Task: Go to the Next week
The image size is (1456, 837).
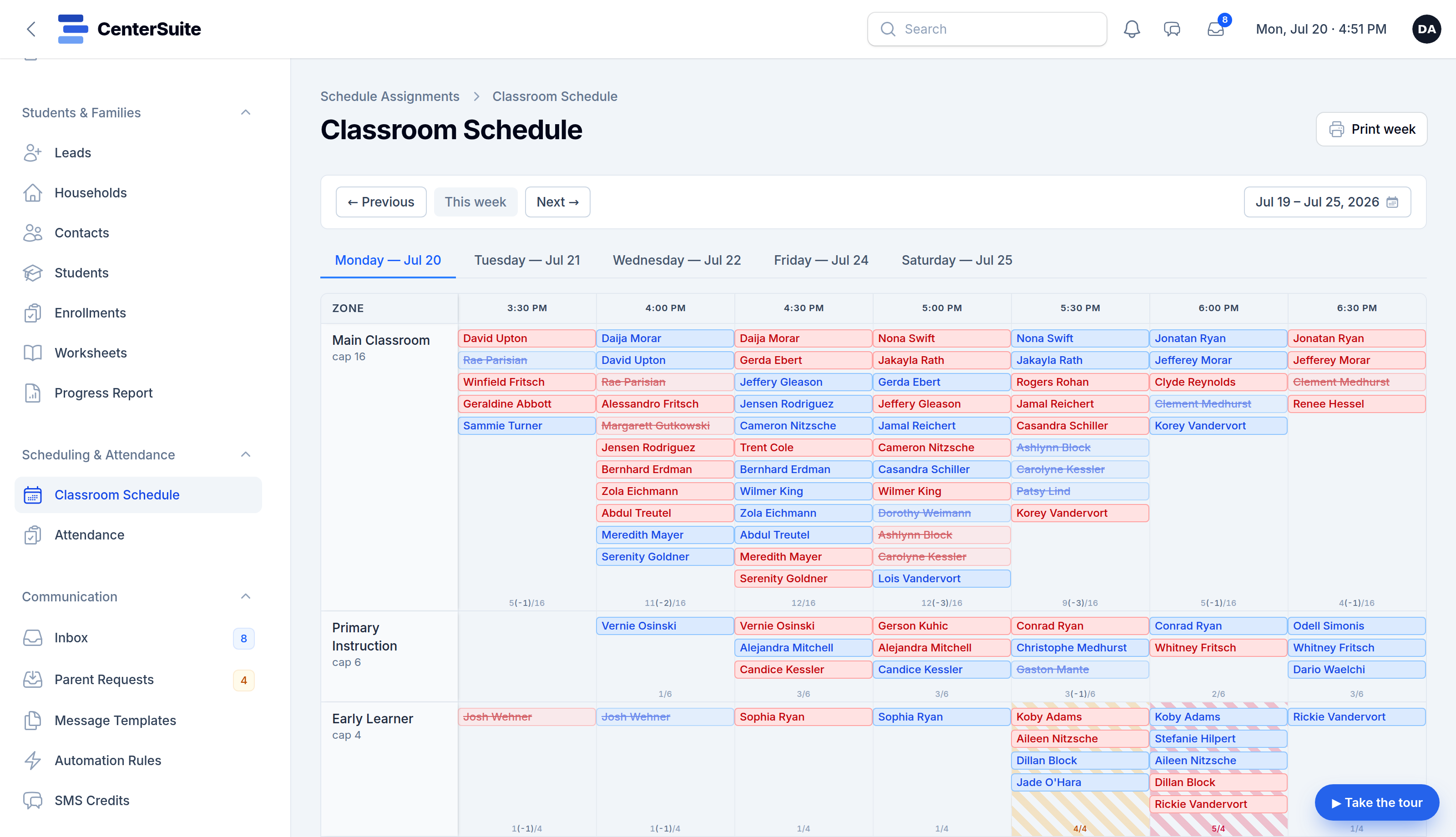Action: (x=557, y=202)
